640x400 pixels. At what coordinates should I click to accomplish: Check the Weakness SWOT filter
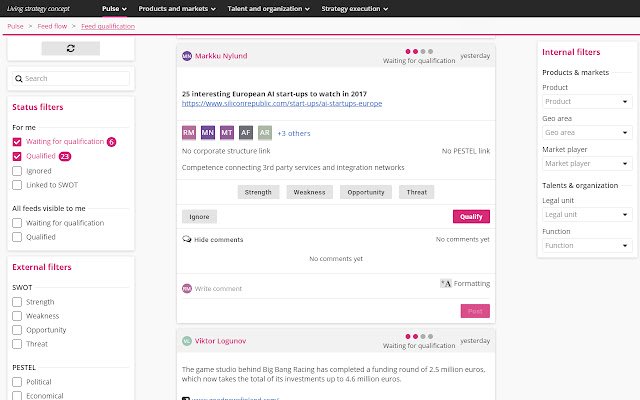point(17,316)
